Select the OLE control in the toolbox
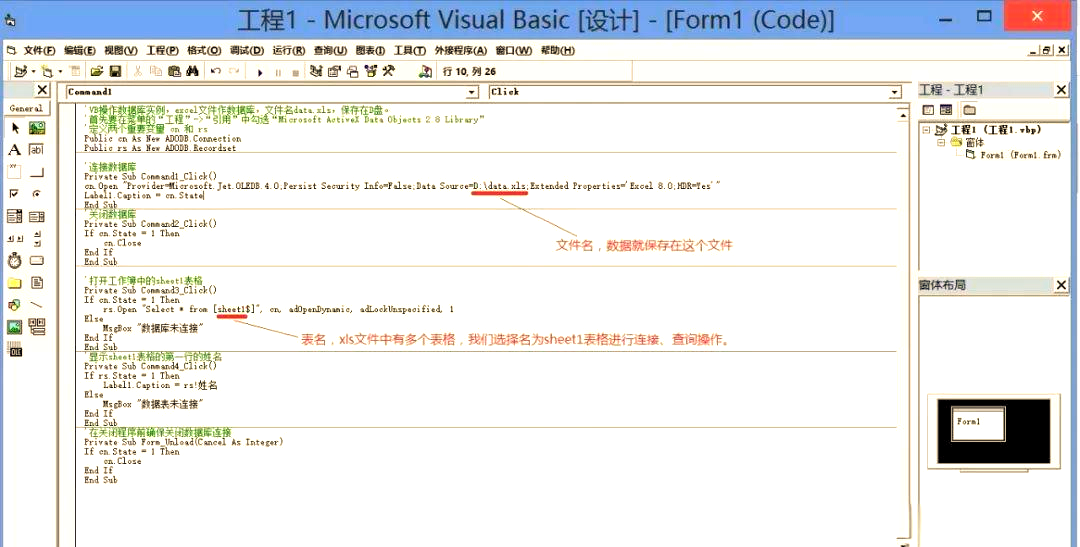 (14, 349)
